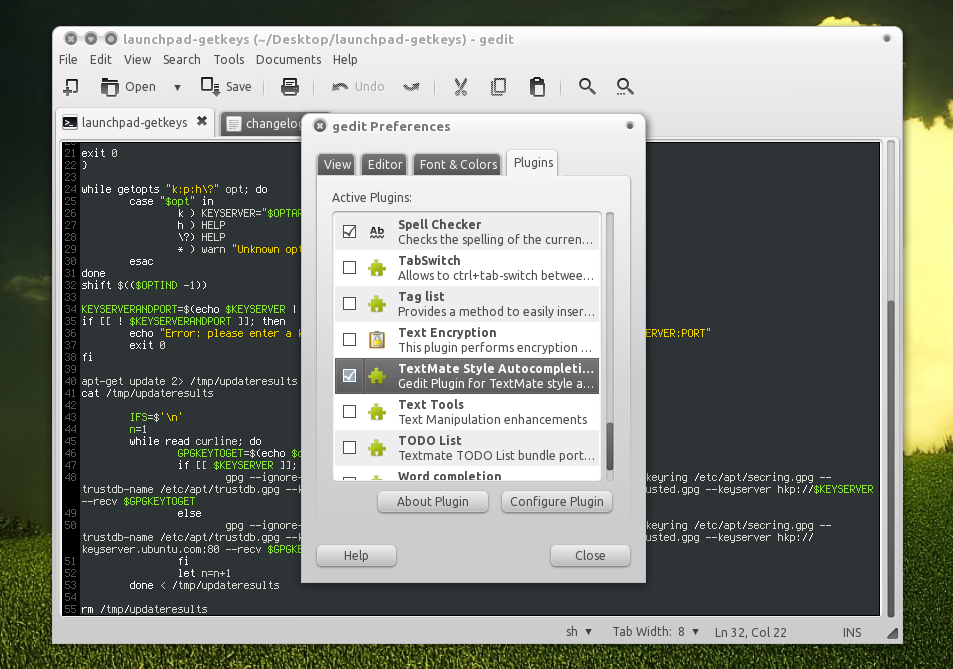
Task: Click the gedit window resize grip icon
Action: pos(892,633)
